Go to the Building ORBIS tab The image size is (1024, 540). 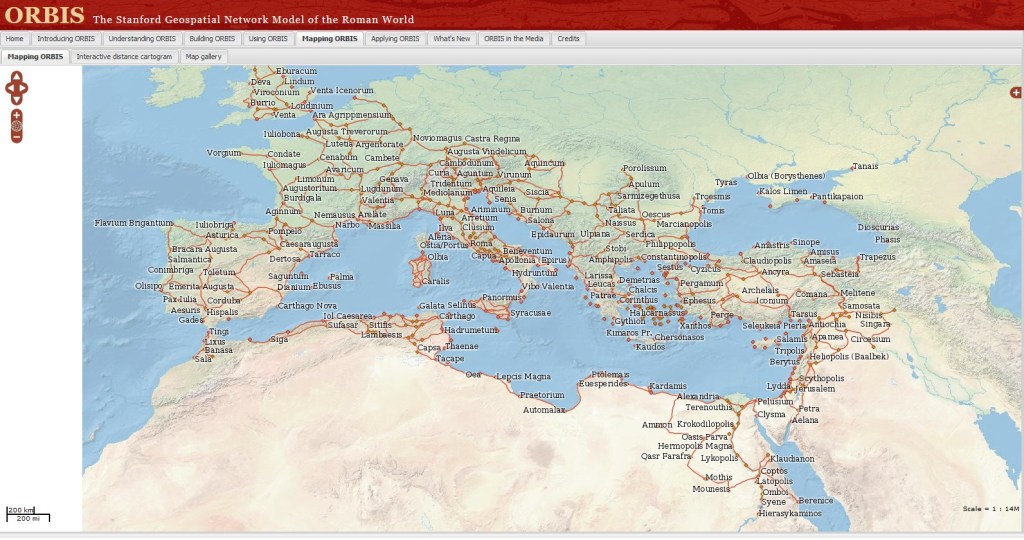tap(212, 39)
